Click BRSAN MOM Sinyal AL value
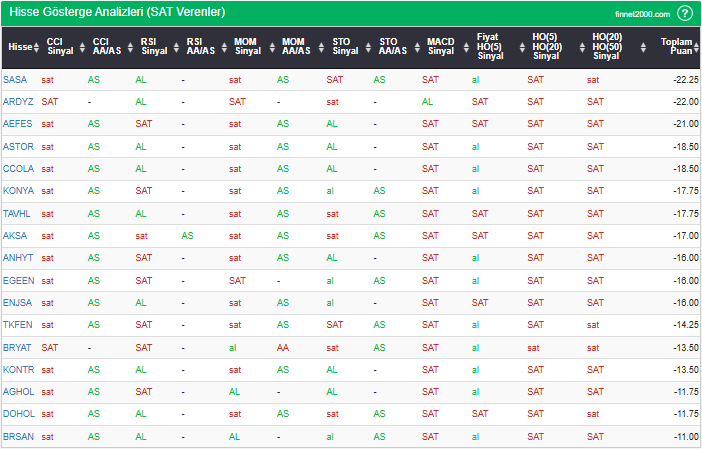702x449 pixels. [x=235, y=436]
